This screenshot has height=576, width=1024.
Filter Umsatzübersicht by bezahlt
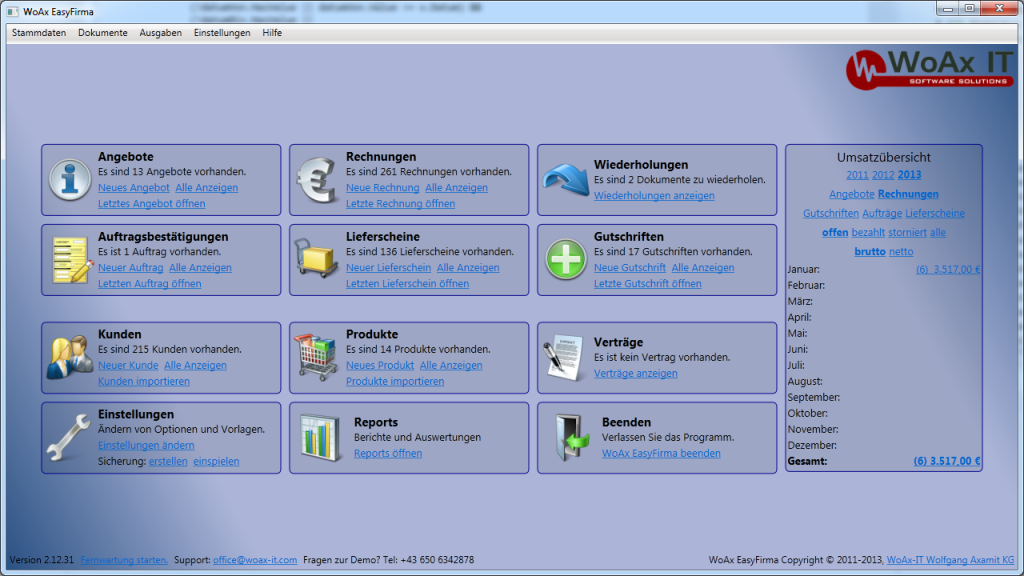click(868, 232)
